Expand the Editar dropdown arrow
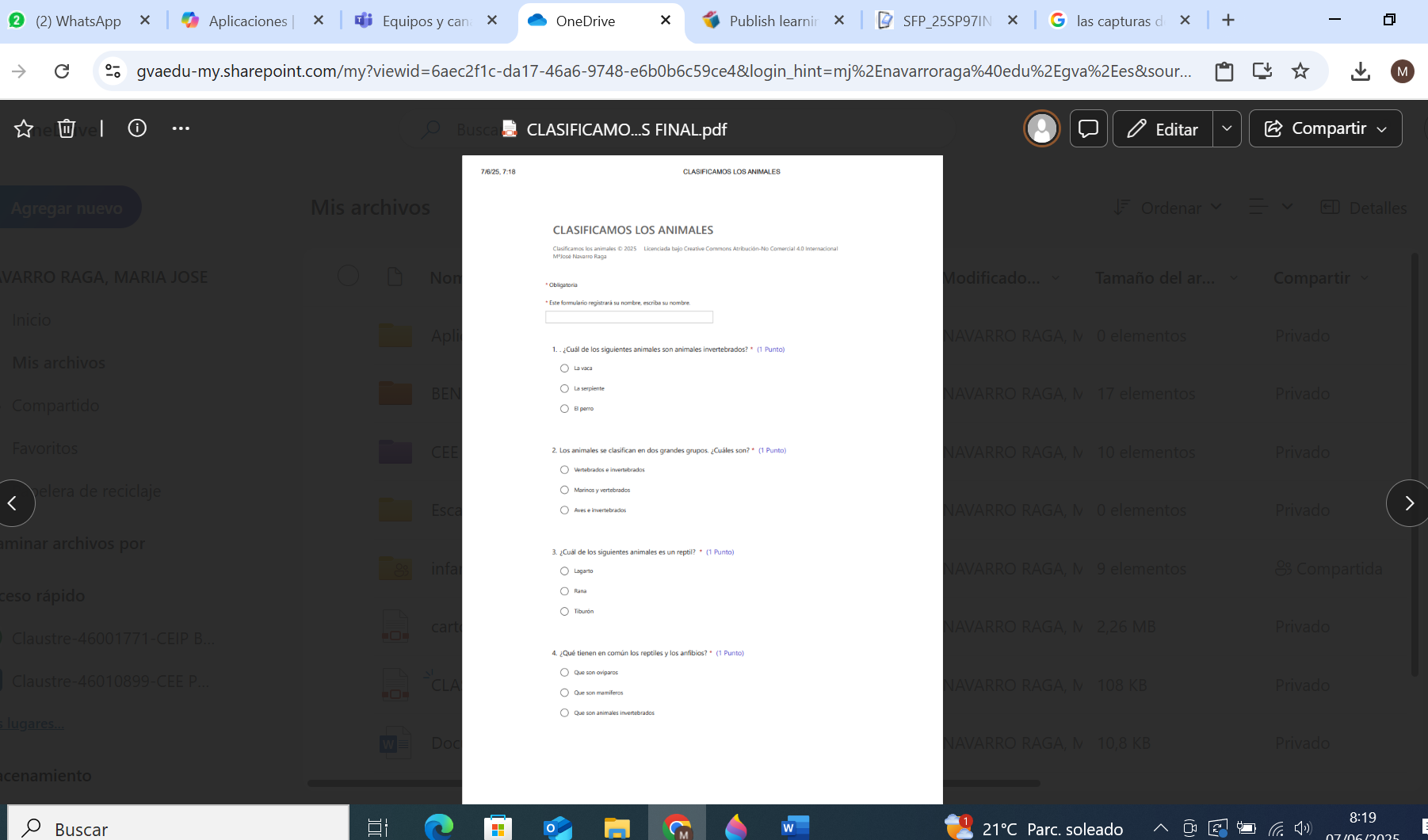The height and width of the screenshot is (840, 1428). coord(1227,128)
